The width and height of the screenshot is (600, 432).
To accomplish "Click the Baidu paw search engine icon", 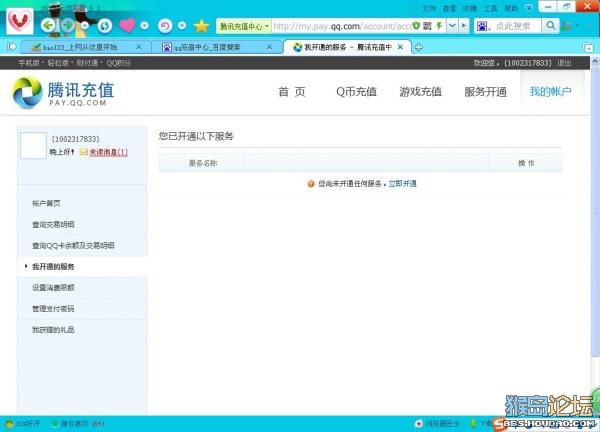I will point(483,26).
